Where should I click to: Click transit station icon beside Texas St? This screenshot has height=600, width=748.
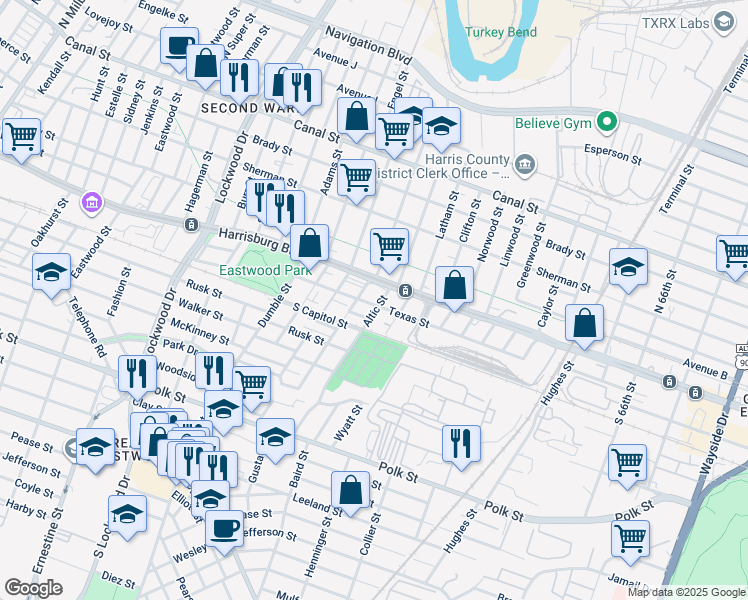click(405, 290)
